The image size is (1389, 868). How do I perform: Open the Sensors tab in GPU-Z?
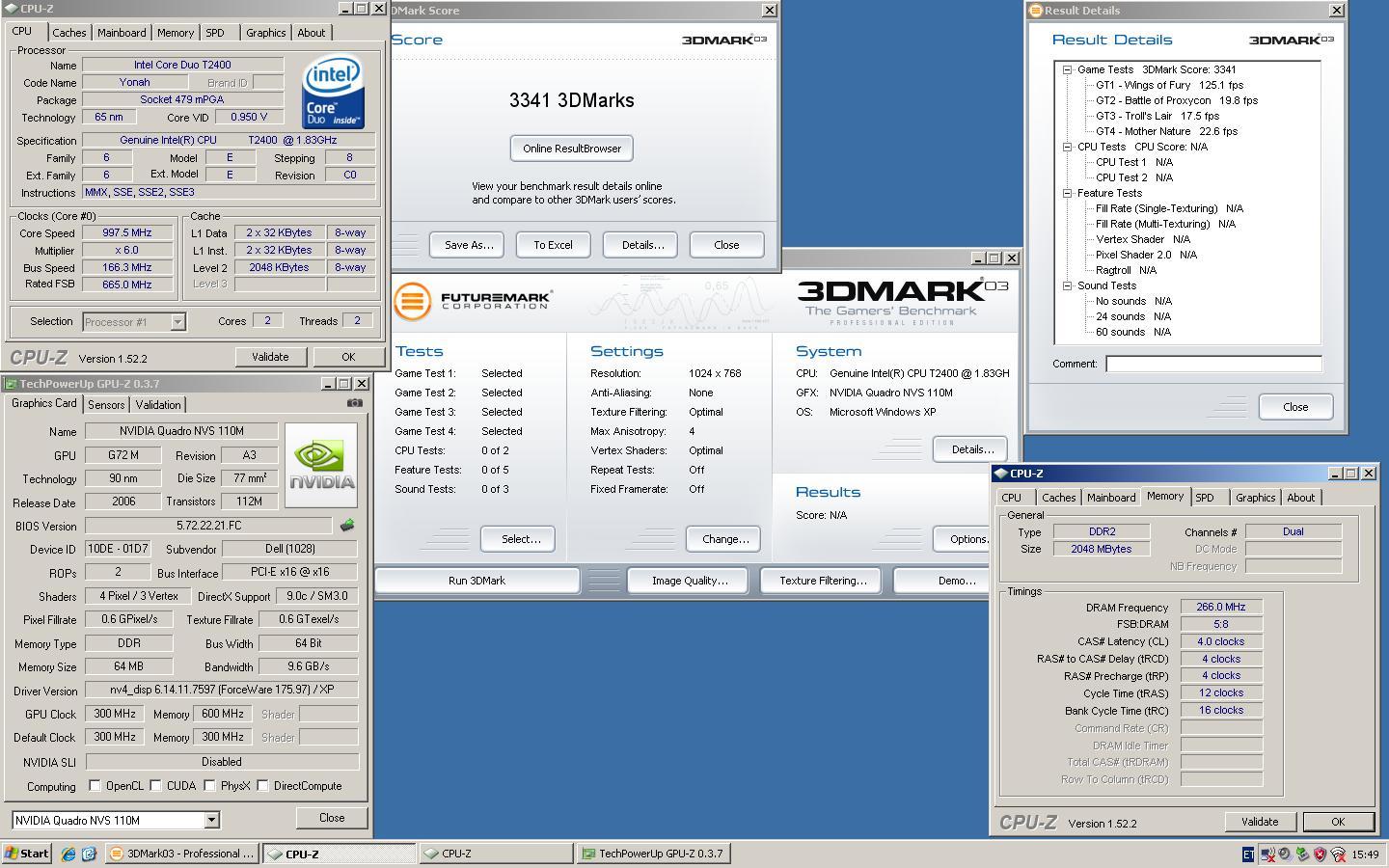(x=106, y=405)
